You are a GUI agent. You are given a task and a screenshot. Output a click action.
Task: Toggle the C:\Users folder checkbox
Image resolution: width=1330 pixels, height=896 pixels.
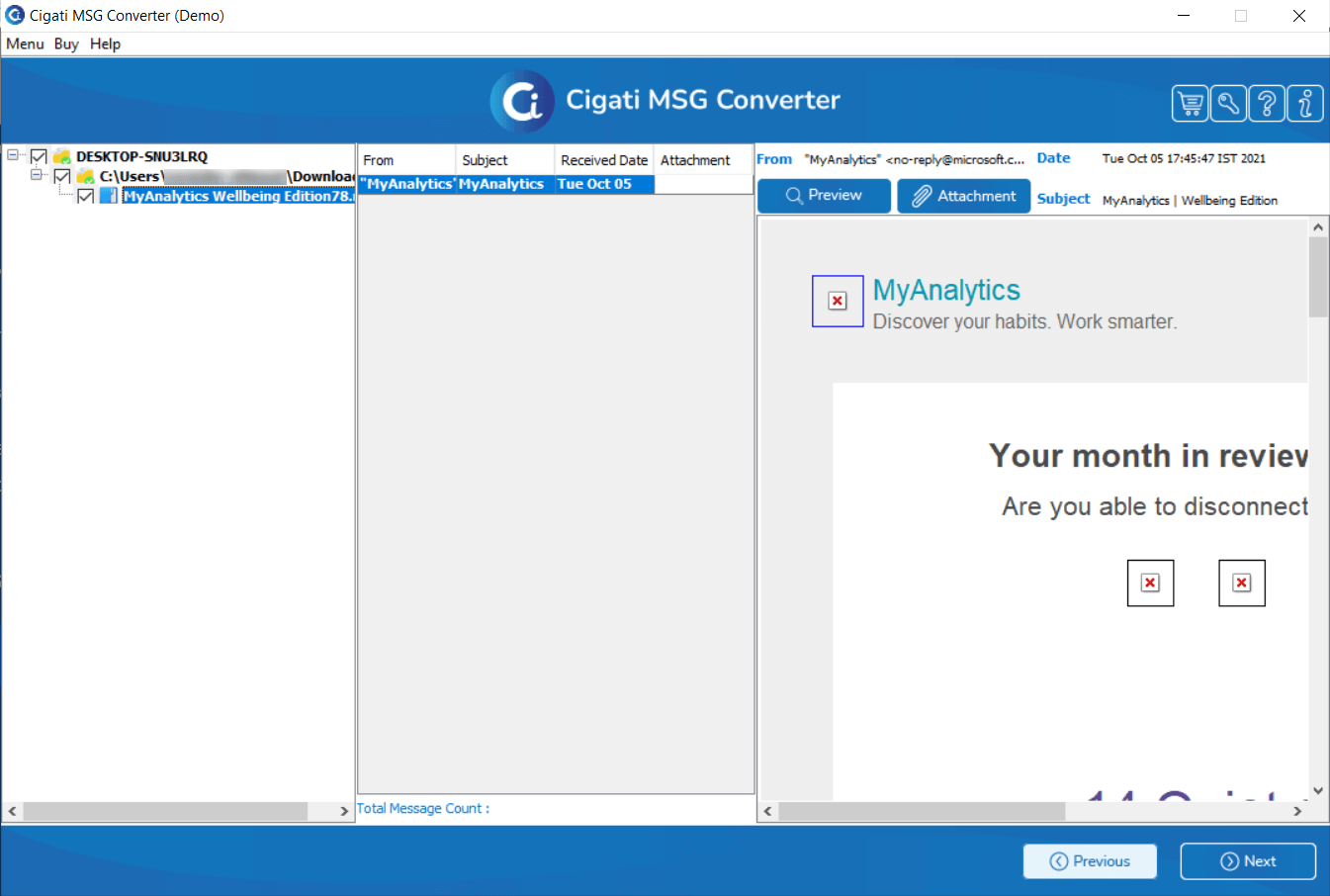click(x=62, y=176)
